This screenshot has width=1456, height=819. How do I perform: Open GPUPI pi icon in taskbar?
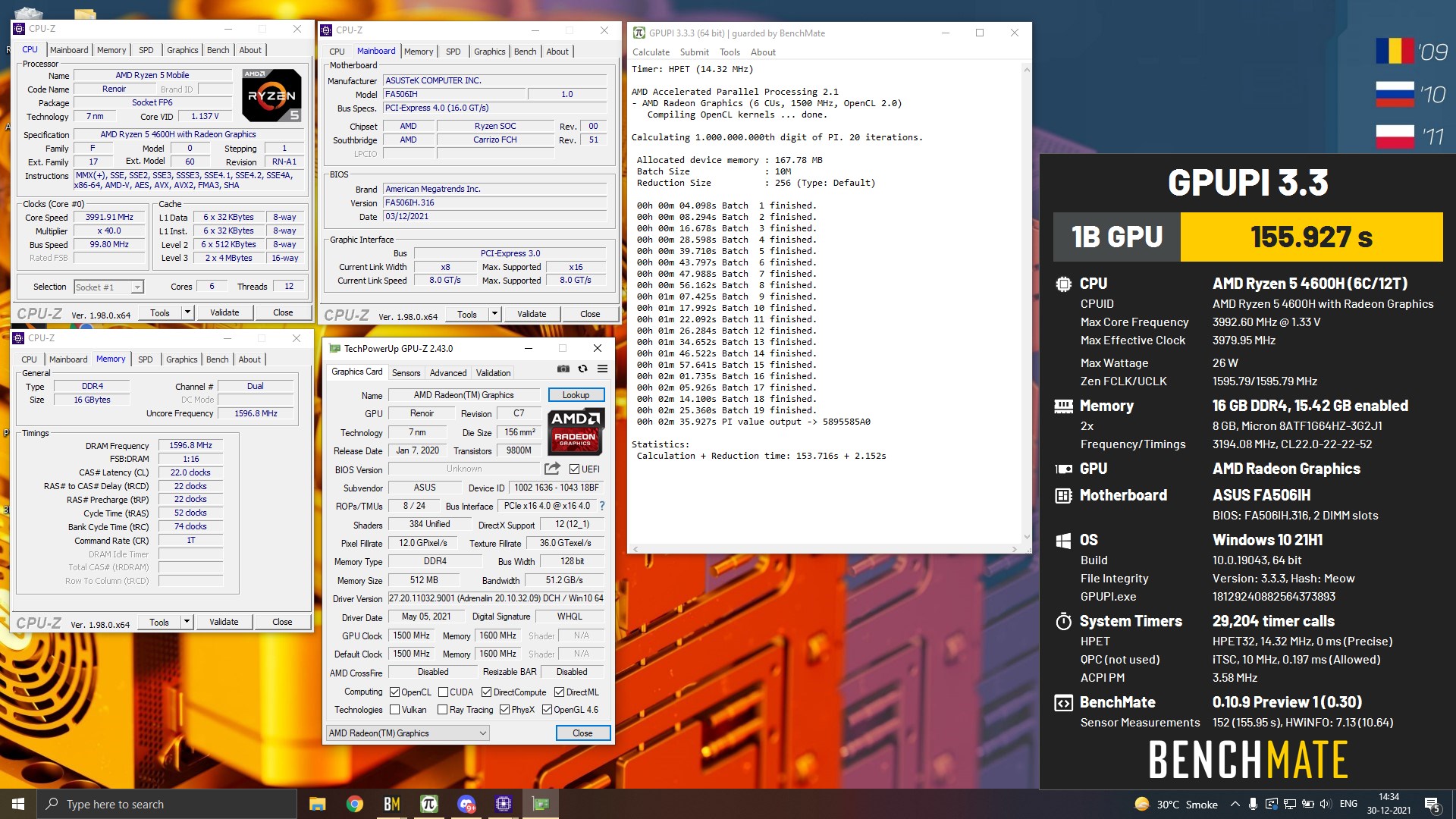tap(429, 804)
